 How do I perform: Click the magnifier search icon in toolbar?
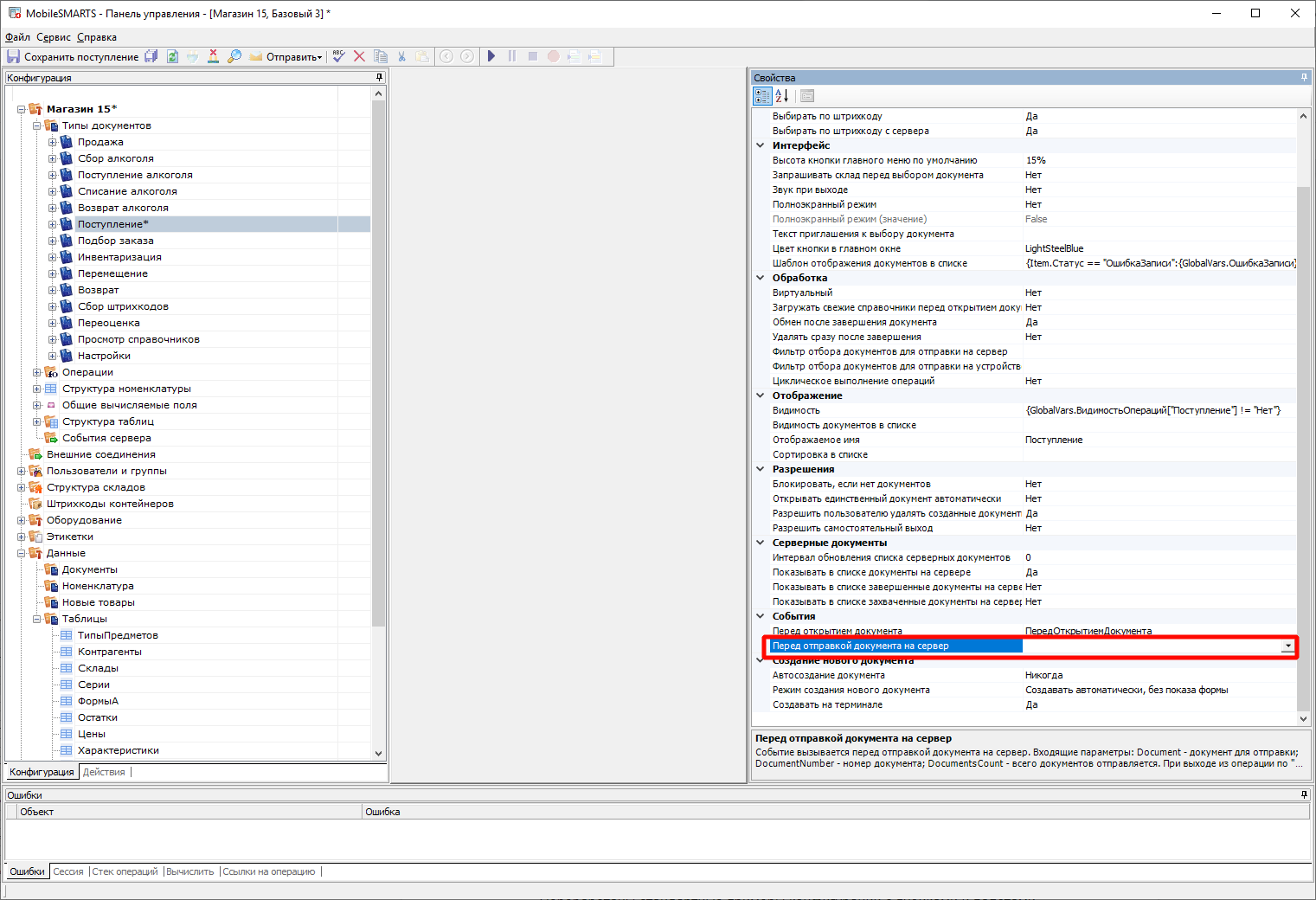pyautogui.click(x=234, y=56)
